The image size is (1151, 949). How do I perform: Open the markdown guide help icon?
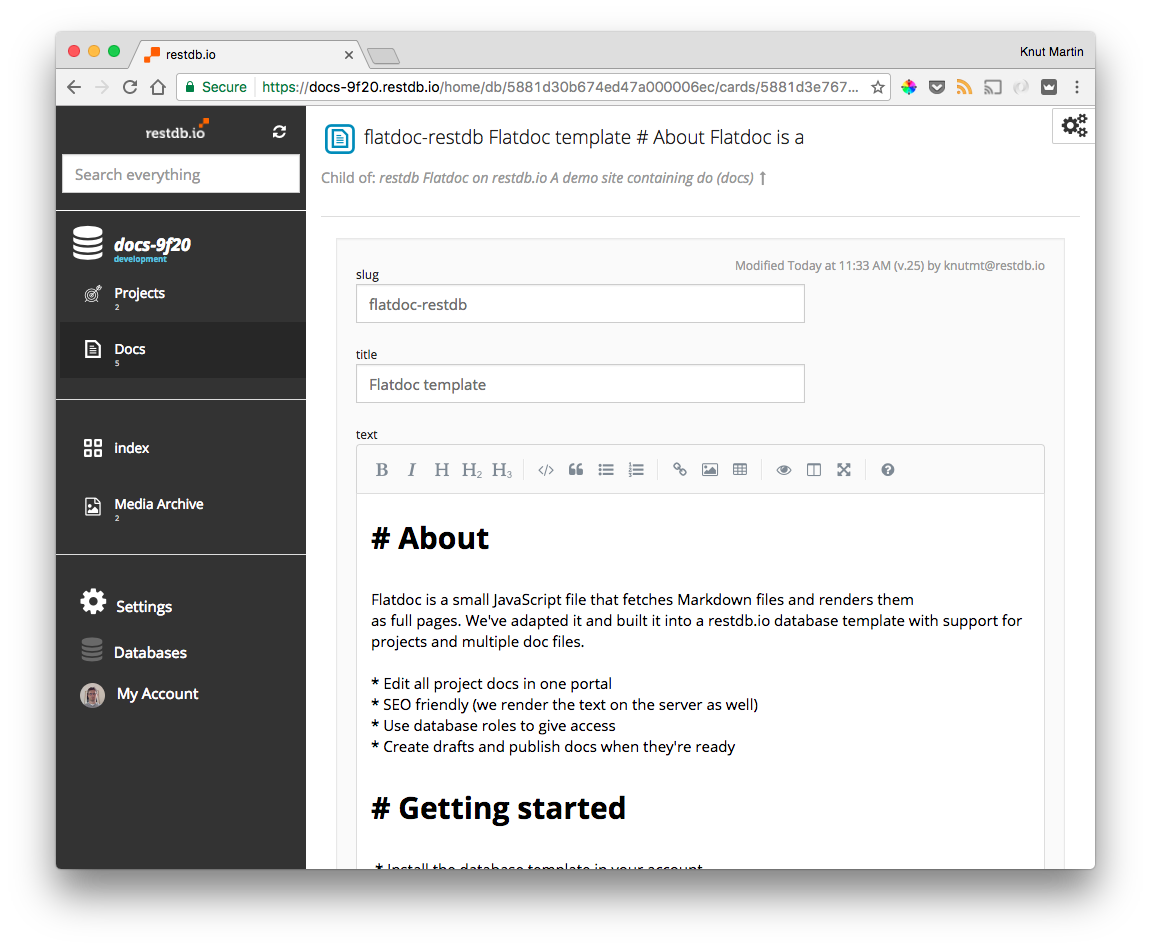887,470
